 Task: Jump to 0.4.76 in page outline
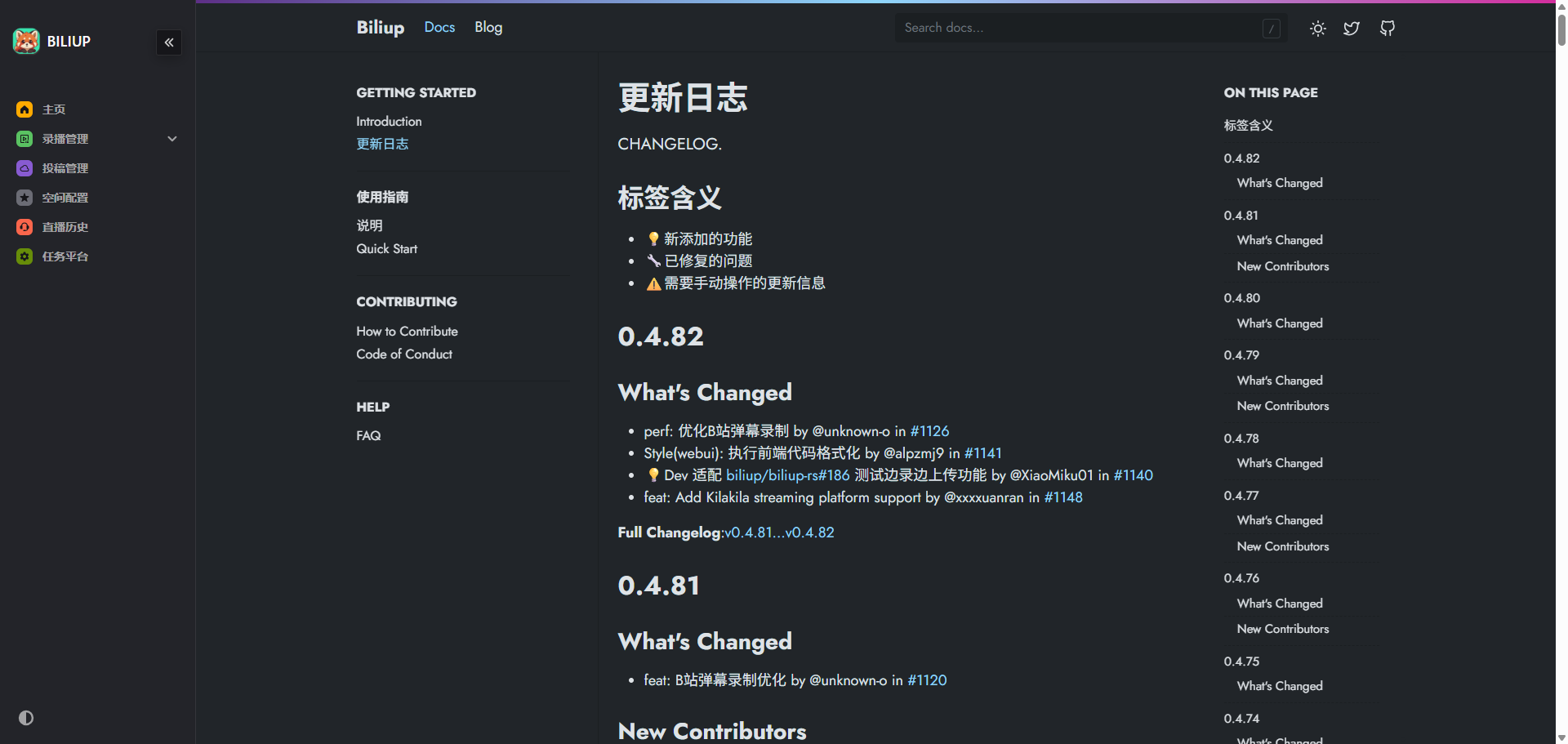1241,577
